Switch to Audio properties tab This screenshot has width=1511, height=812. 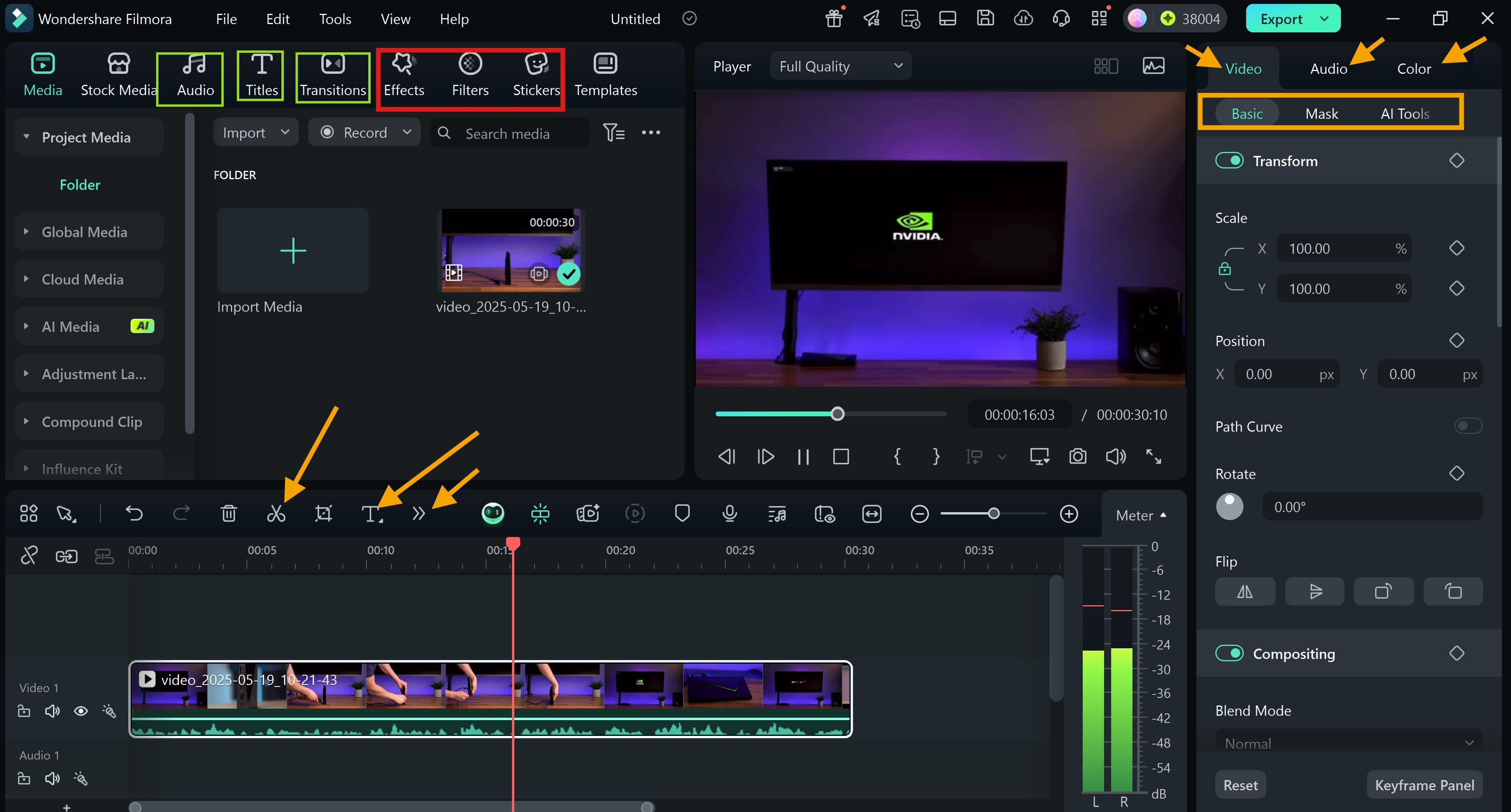click(1329, 69)
